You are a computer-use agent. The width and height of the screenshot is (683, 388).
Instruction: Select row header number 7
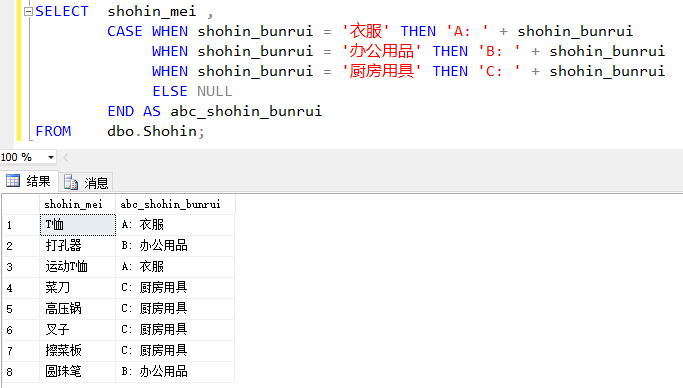(x=21, y=351)
